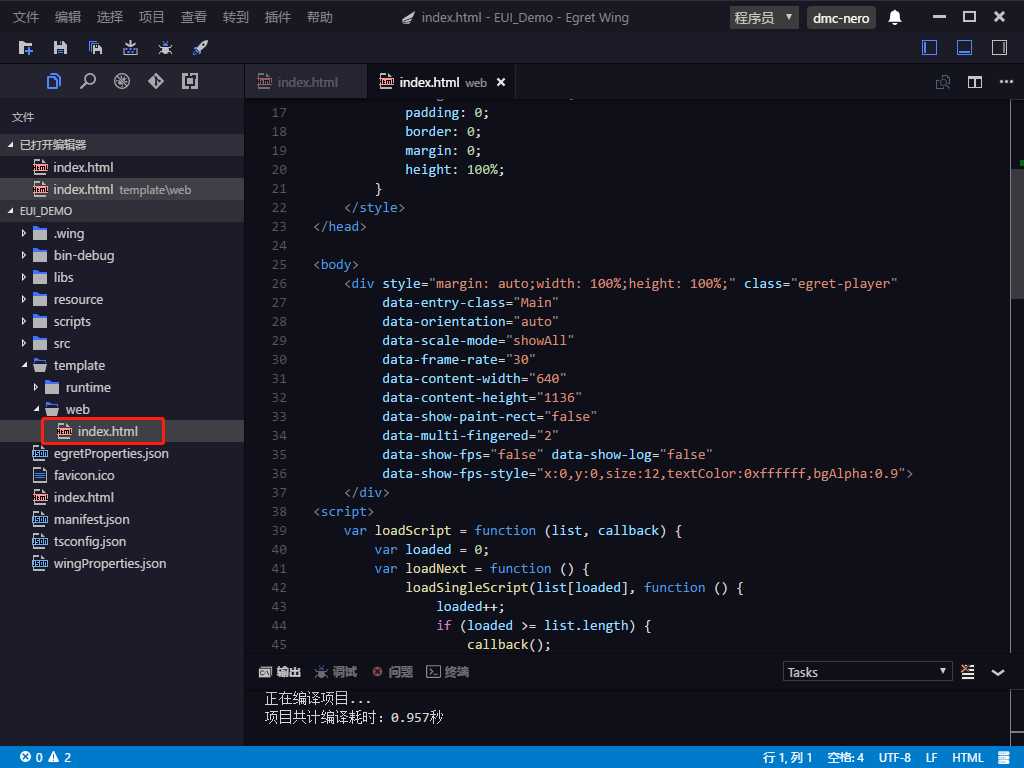The image size is (1024, 768).
Task: Switch to the 问题 panel tab
Action: [392, 672]
